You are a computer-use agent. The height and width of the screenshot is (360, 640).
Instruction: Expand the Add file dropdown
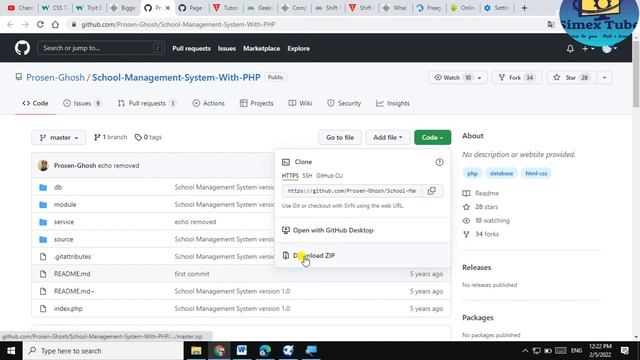point(388,138)
